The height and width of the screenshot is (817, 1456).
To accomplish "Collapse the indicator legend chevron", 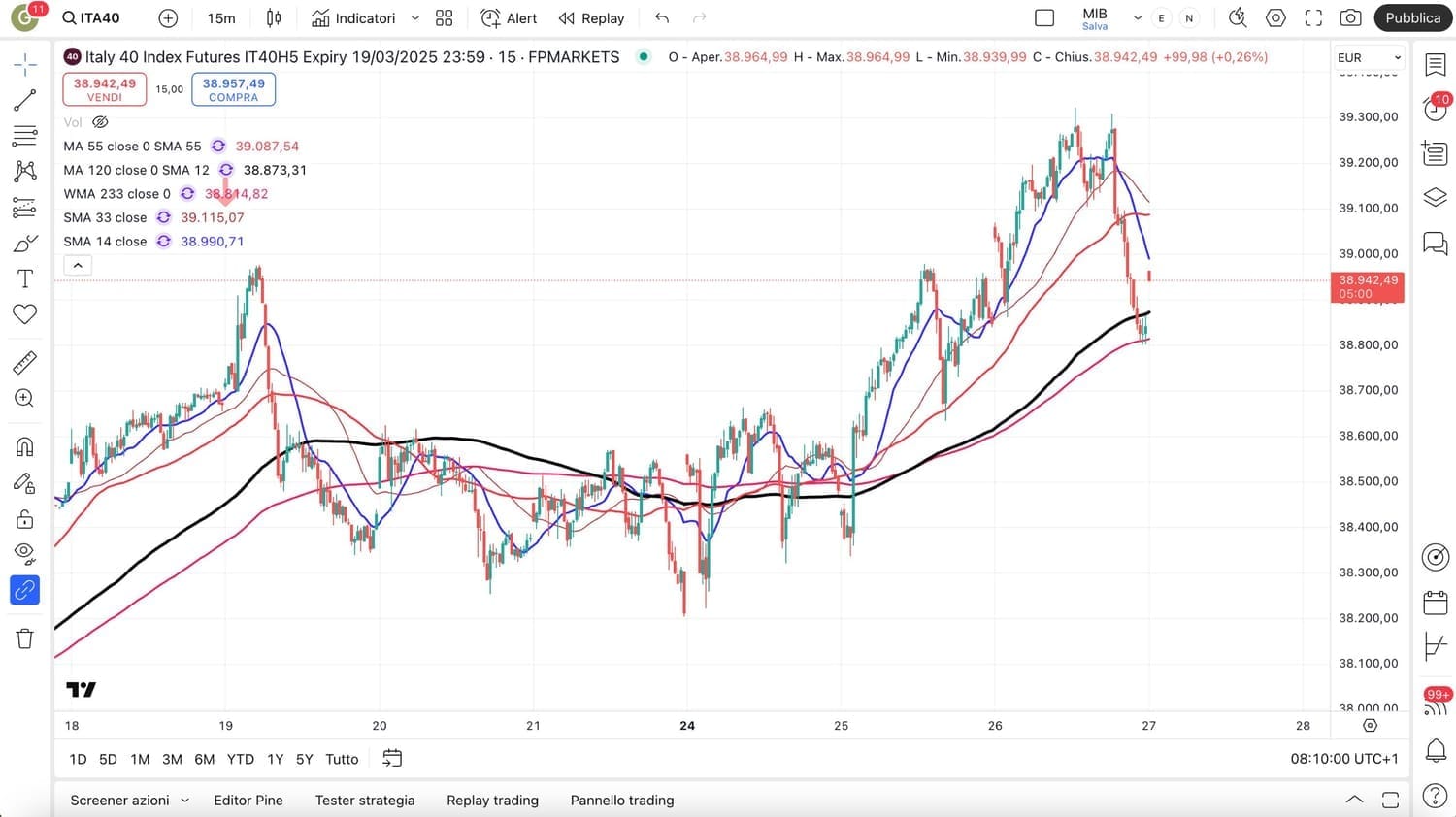I will click(78, 265).
